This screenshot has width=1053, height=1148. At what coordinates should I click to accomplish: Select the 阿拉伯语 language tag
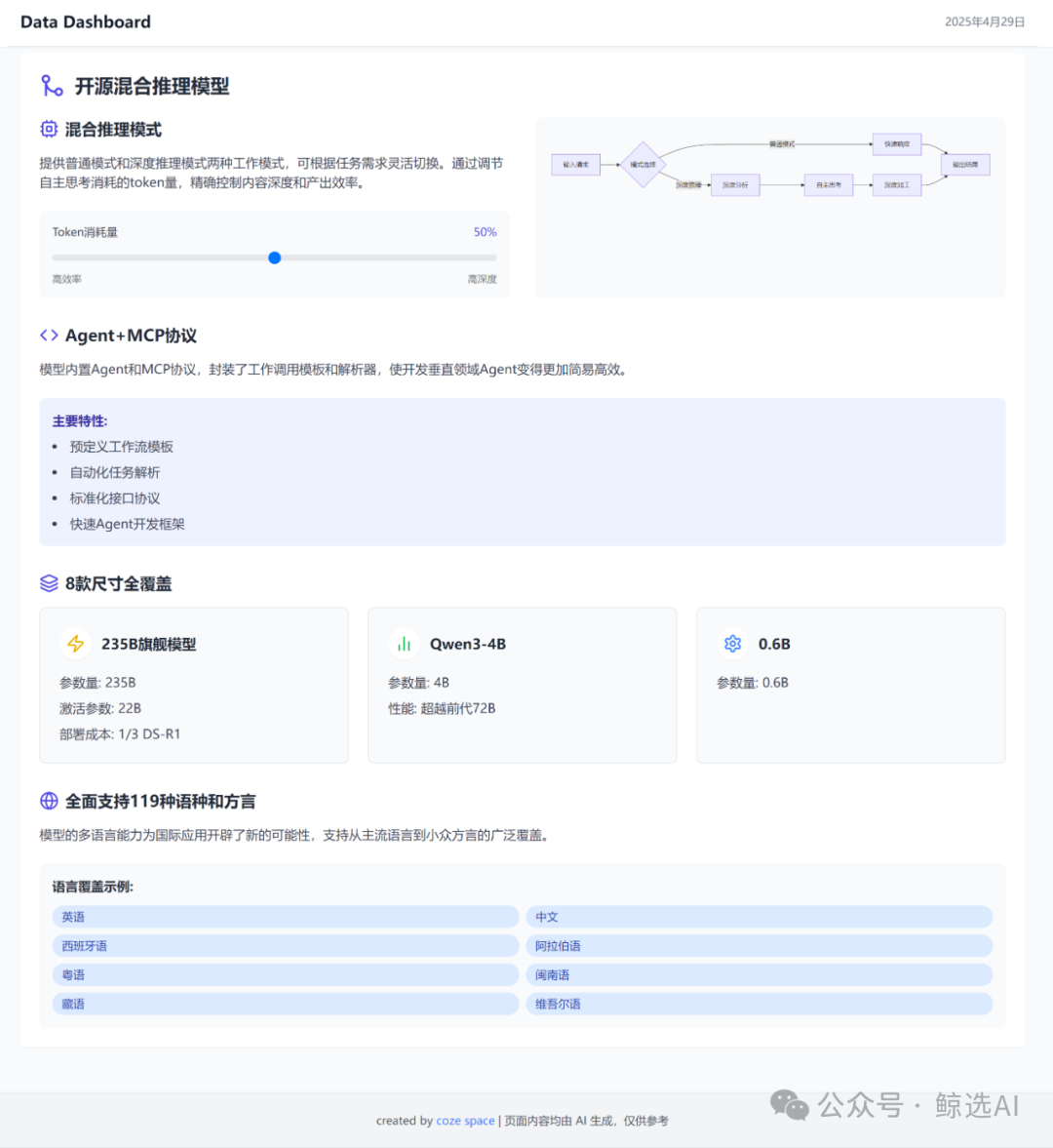click(759, 946)
